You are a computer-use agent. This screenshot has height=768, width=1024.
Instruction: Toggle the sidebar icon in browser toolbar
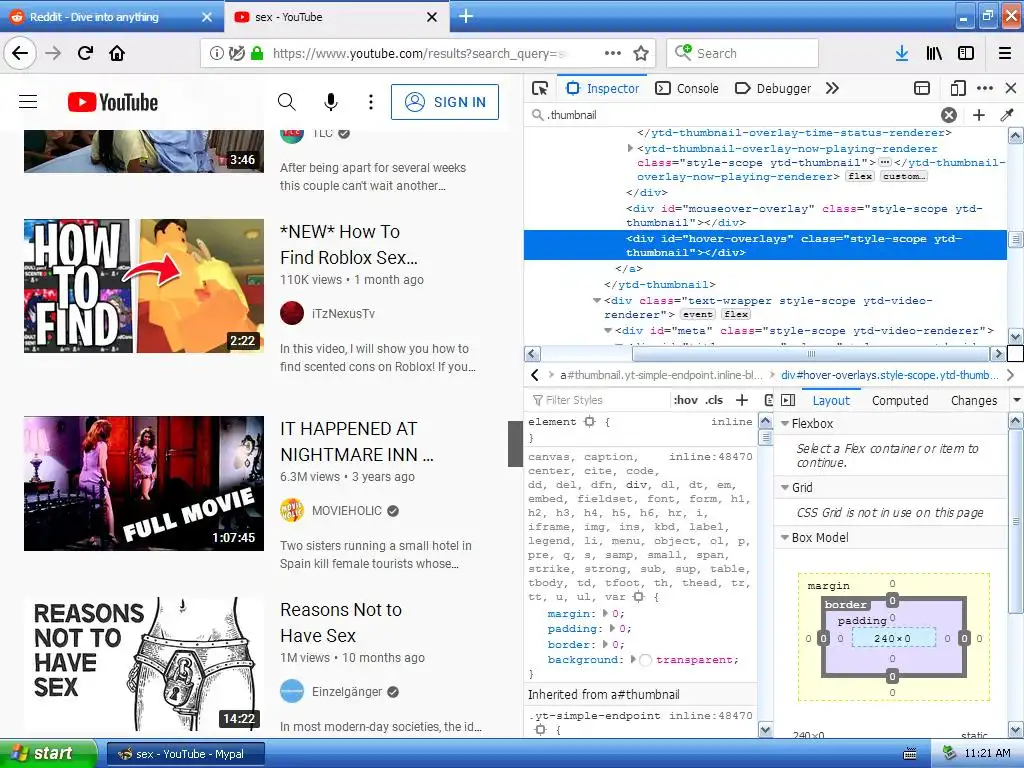tap(966, 54)
